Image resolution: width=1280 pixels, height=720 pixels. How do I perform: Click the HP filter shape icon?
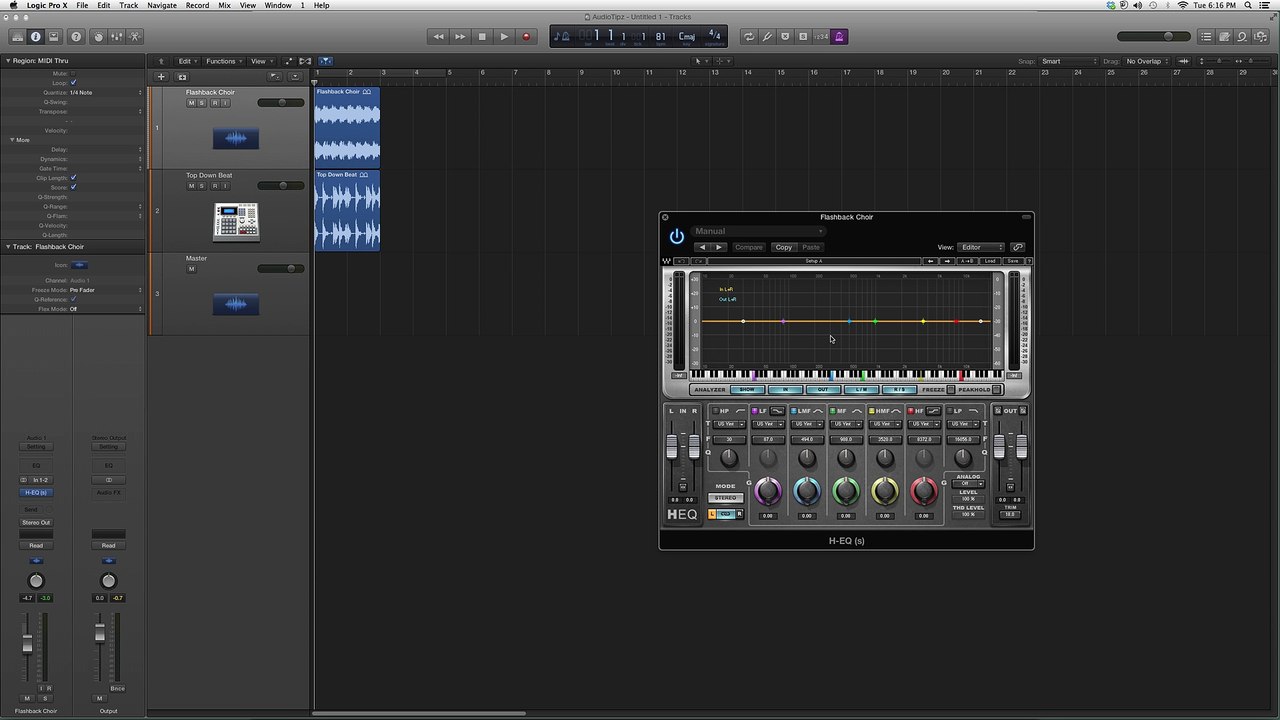tap(740, 411)
